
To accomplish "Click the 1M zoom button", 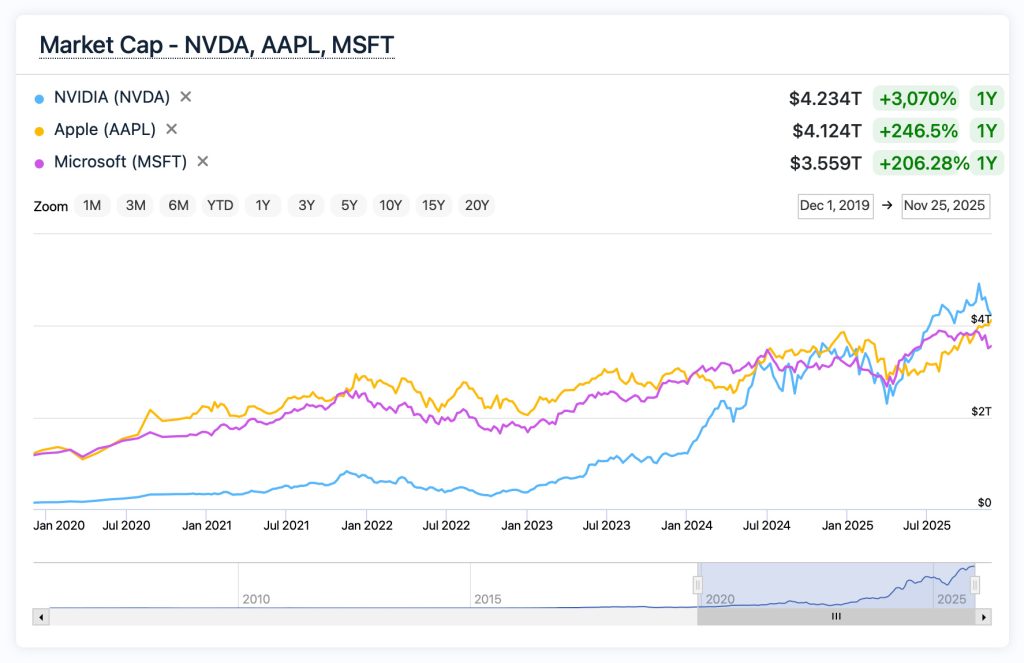I will point(92,205).
